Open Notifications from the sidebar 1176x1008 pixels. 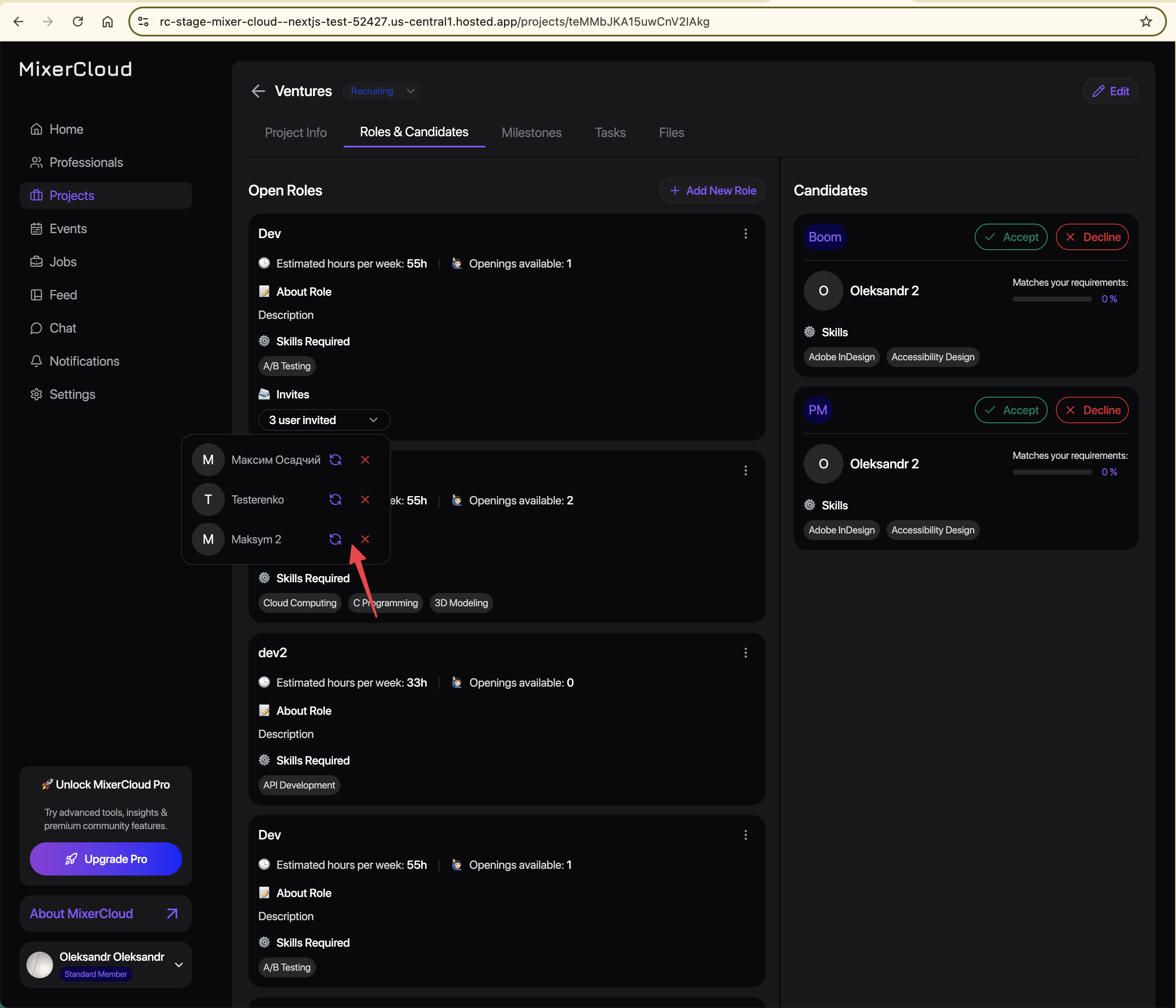84,361
